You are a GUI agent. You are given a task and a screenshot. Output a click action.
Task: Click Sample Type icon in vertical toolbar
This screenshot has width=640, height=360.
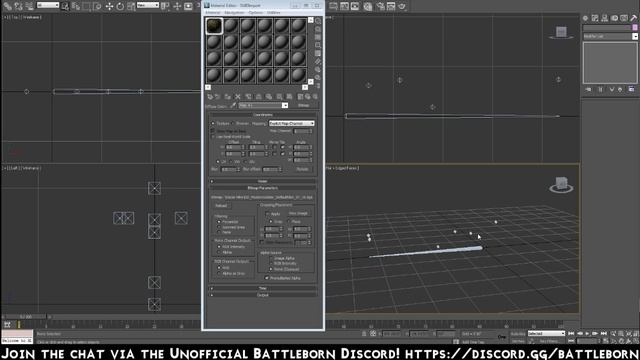click(318, 21)
